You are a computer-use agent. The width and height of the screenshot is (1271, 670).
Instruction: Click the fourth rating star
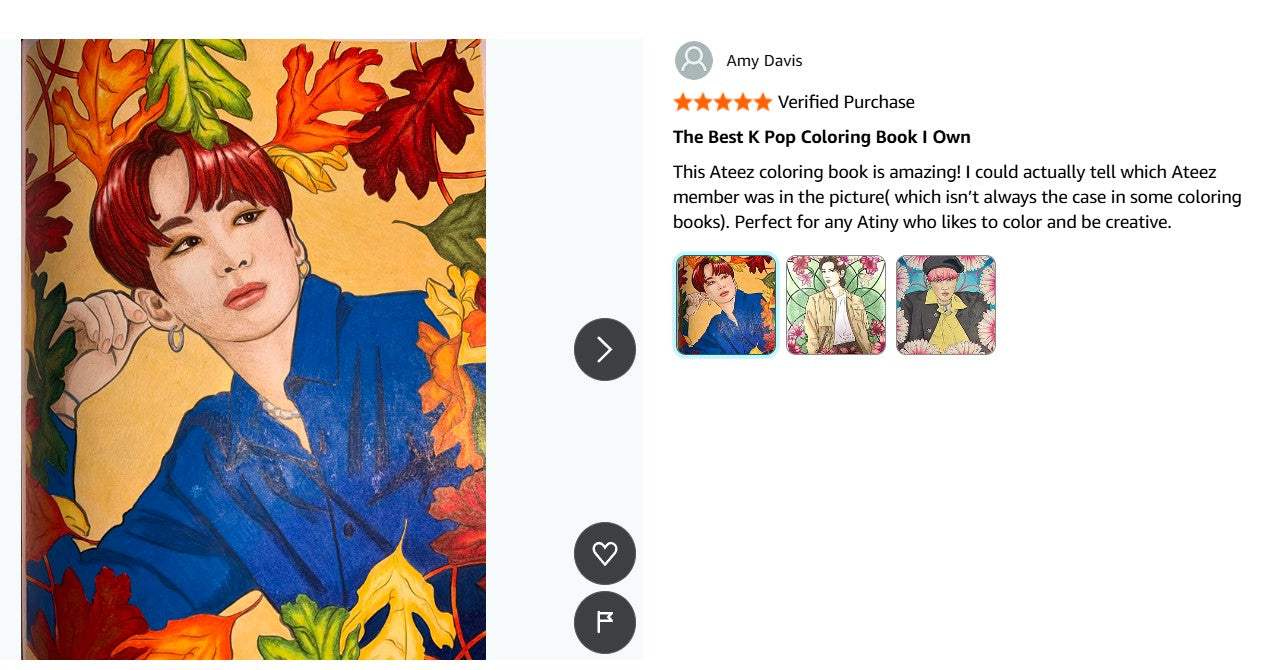point(743,102)
